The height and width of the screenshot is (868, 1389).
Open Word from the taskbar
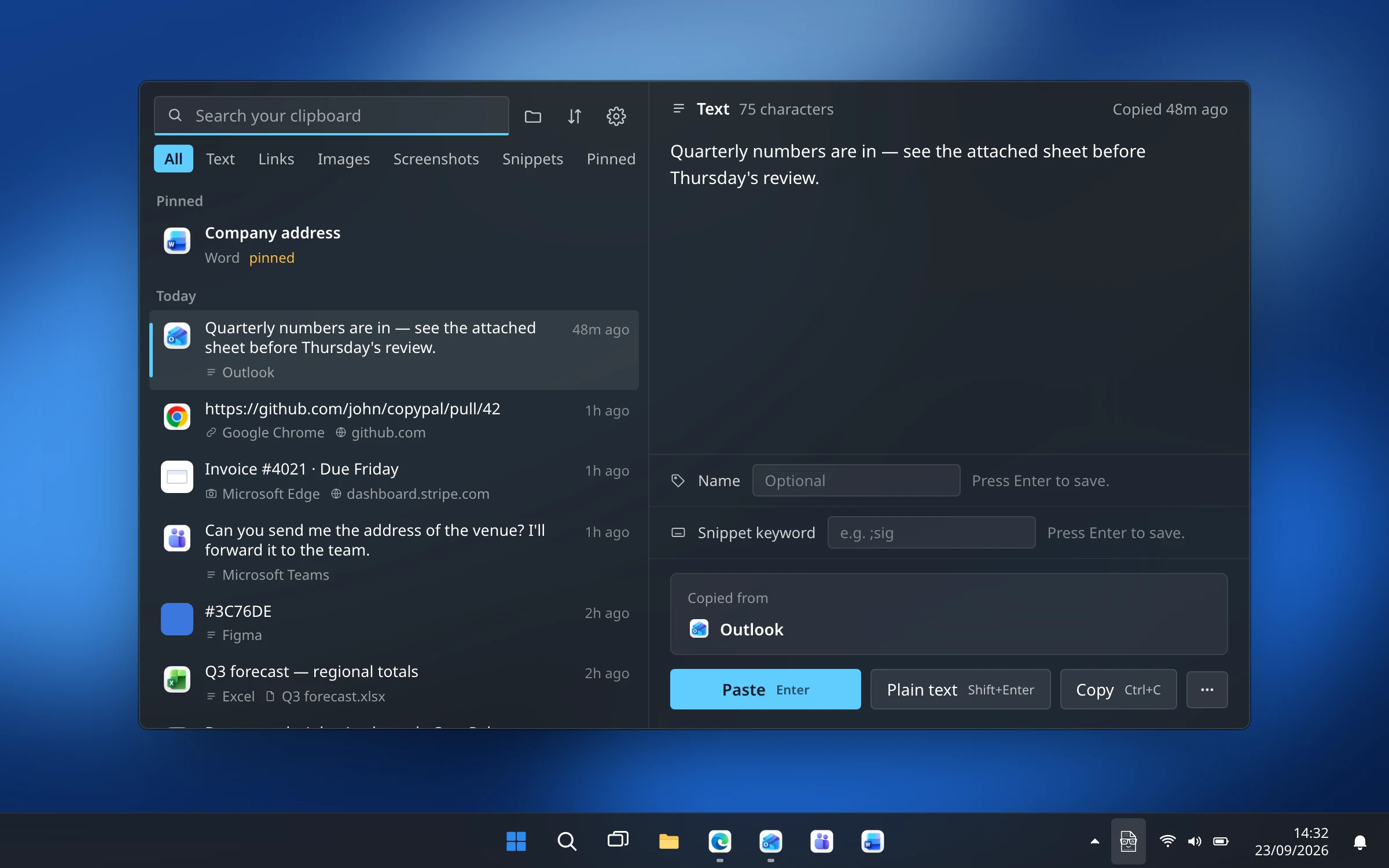tap(872, 841)
